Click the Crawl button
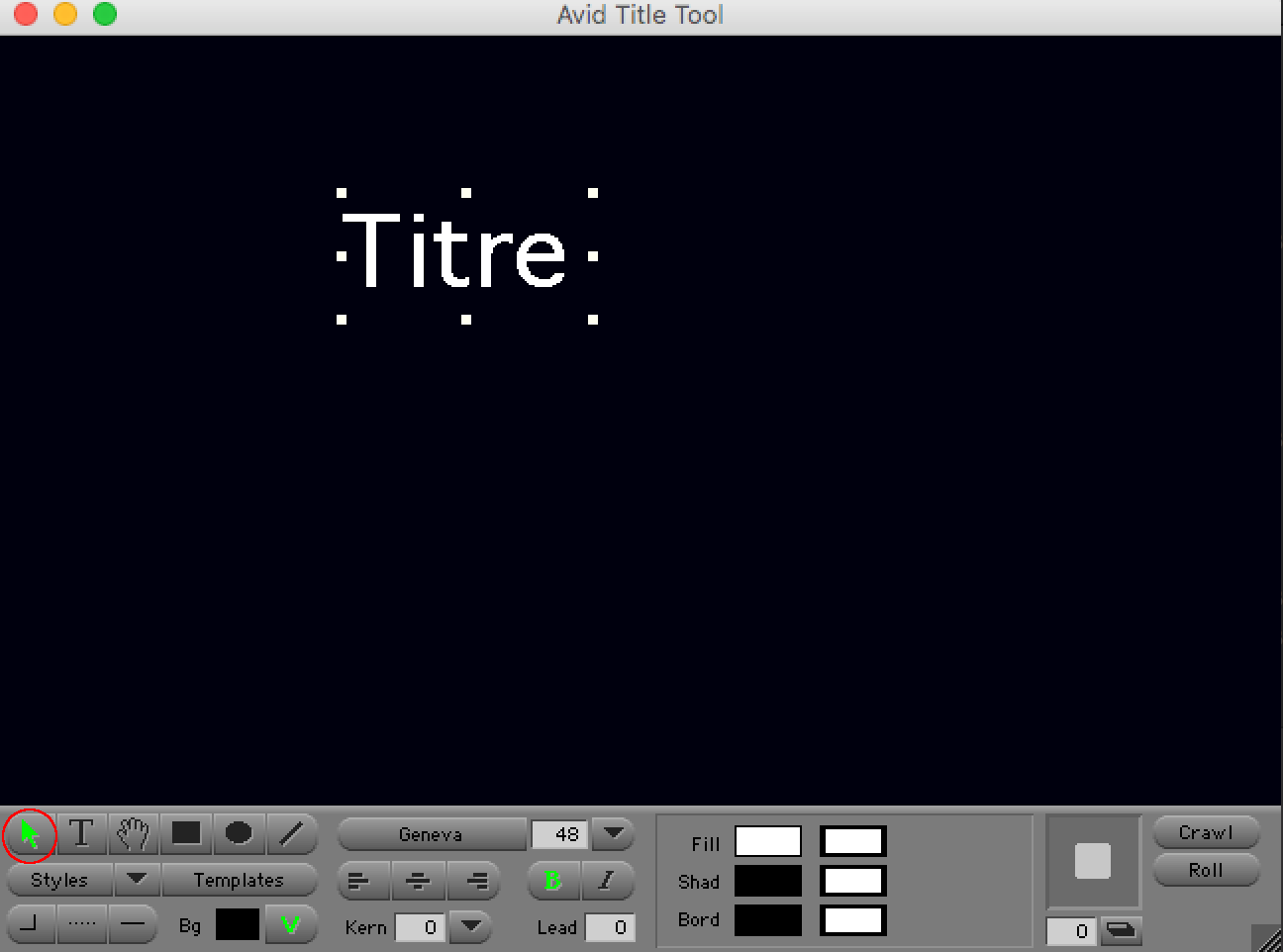The width and height of the screenshot is (1283, 952). 1206,832
